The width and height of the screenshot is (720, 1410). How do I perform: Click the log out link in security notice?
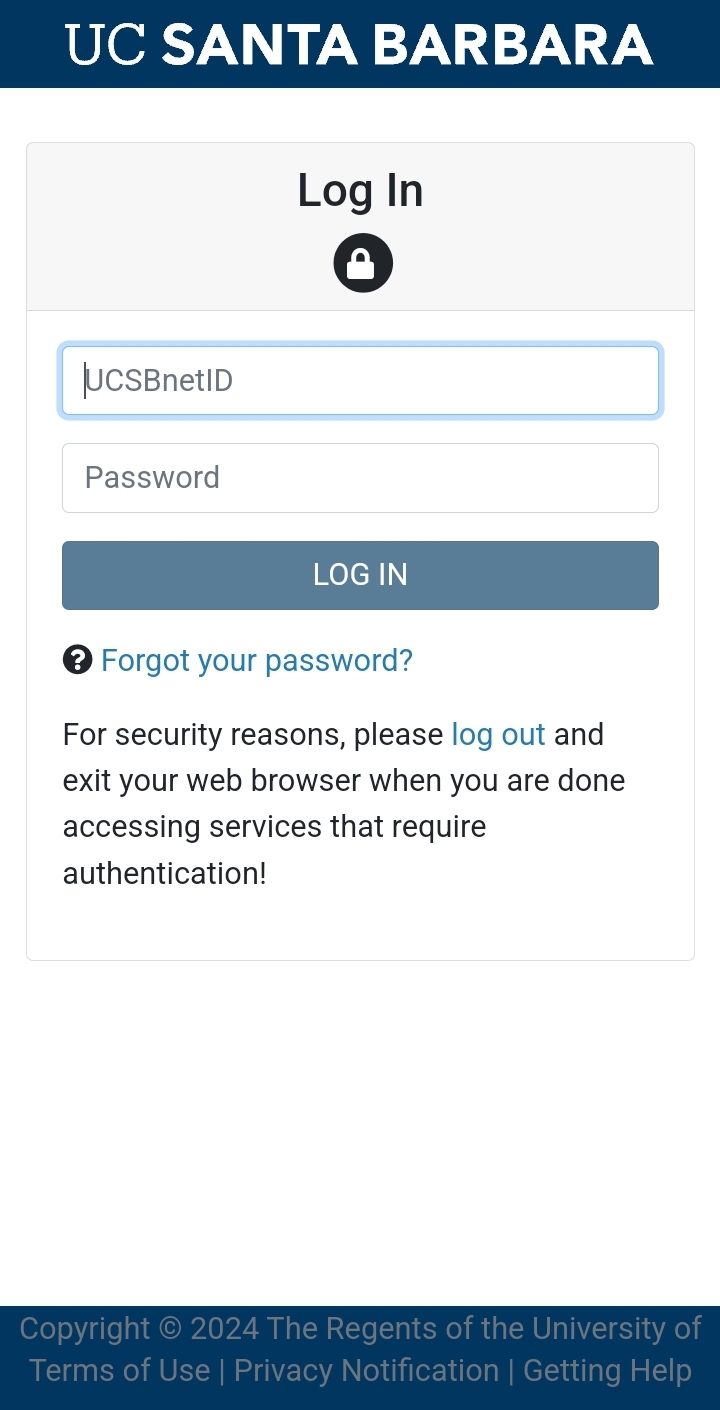pyautogui.click(x=498, y=734)
